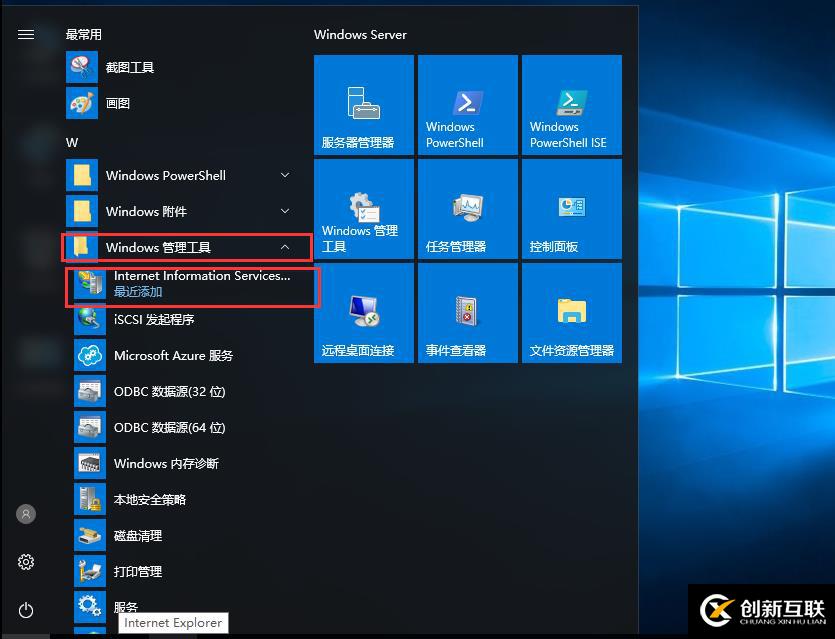This screenshot has width=835, height=639.
Task: Click the Windows 管理工具 folder label
Action: 158,247
